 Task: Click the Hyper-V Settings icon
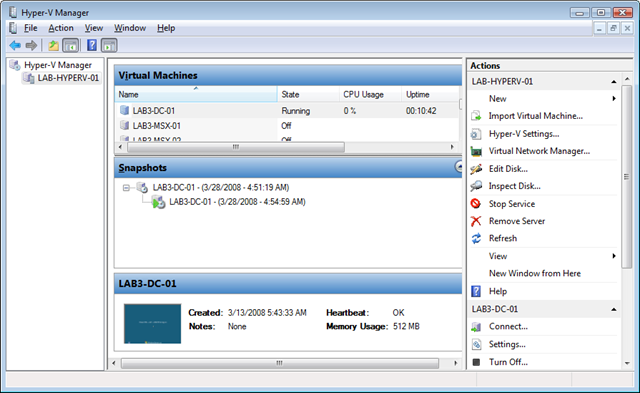point(476,134)
